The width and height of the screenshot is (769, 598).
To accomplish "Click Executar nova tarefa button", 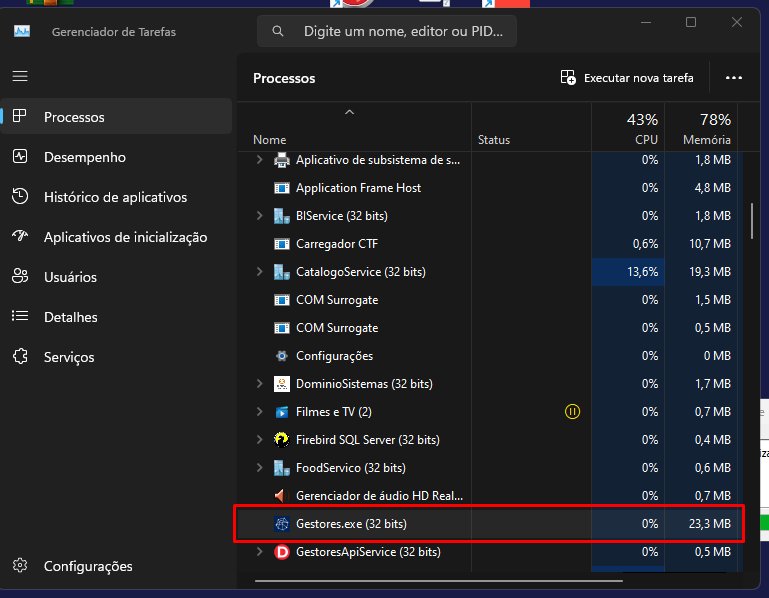I will pos(627,78).
